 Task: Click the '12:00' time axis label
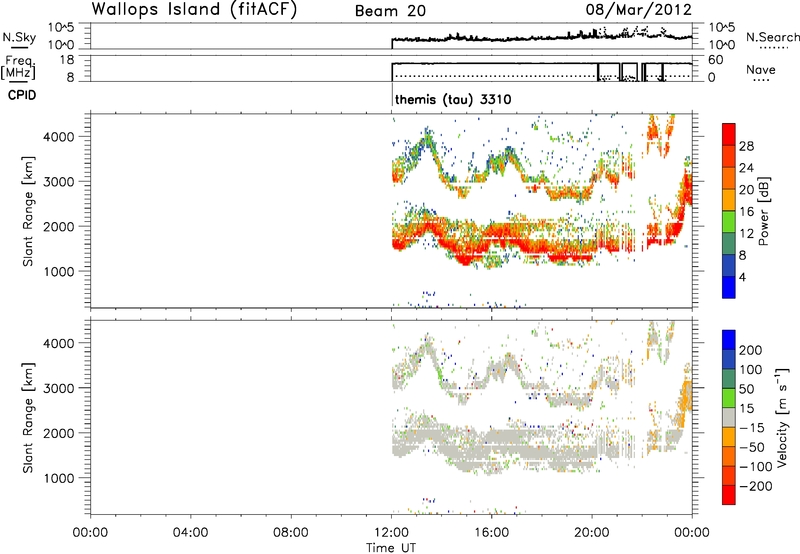[x=391, y=533]
